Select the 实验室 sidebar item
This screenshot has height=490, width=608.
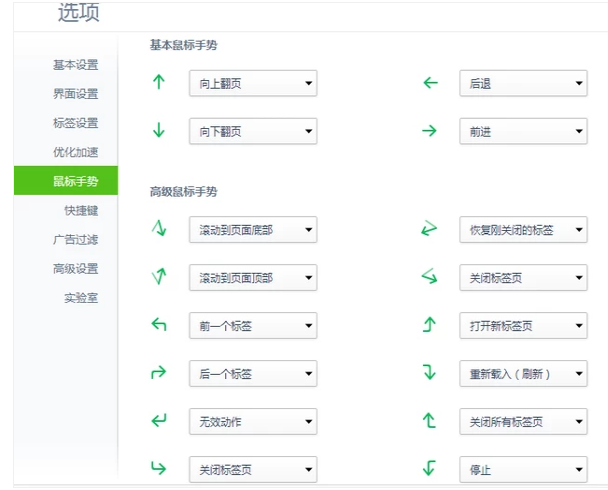[x=80, y=297]
